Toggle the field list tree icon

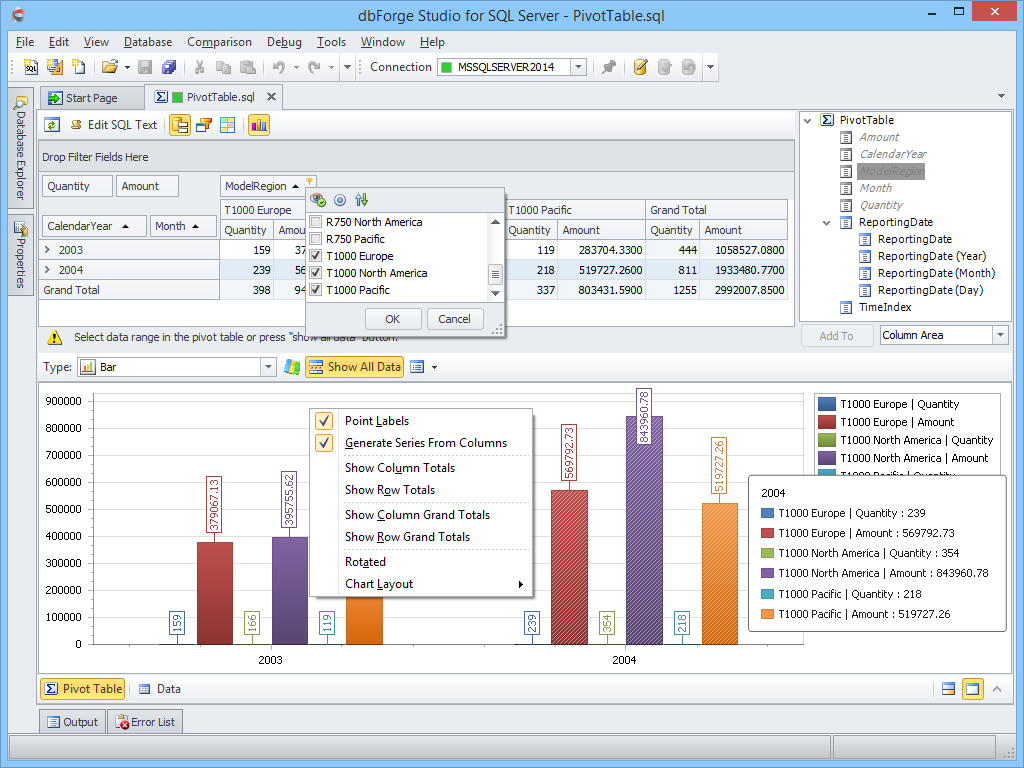coord(180,125)
